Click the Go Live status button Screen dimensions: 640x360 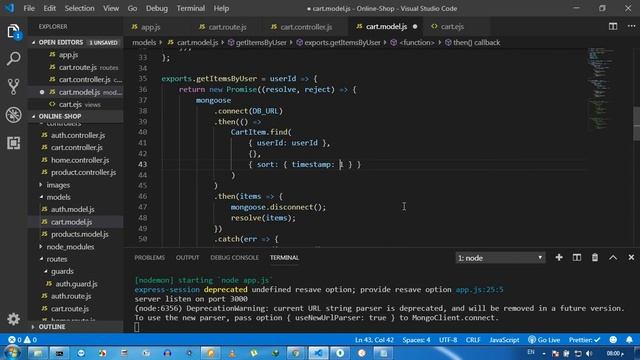[544, 340]
